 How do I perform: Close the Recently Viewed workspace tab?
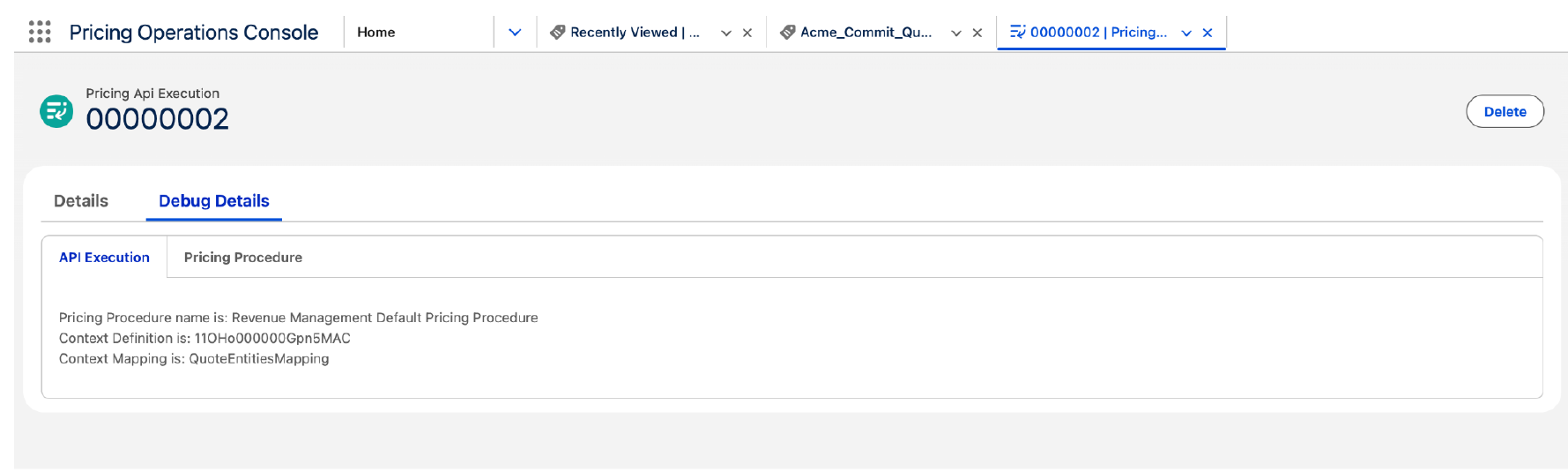tap(747, 33)
